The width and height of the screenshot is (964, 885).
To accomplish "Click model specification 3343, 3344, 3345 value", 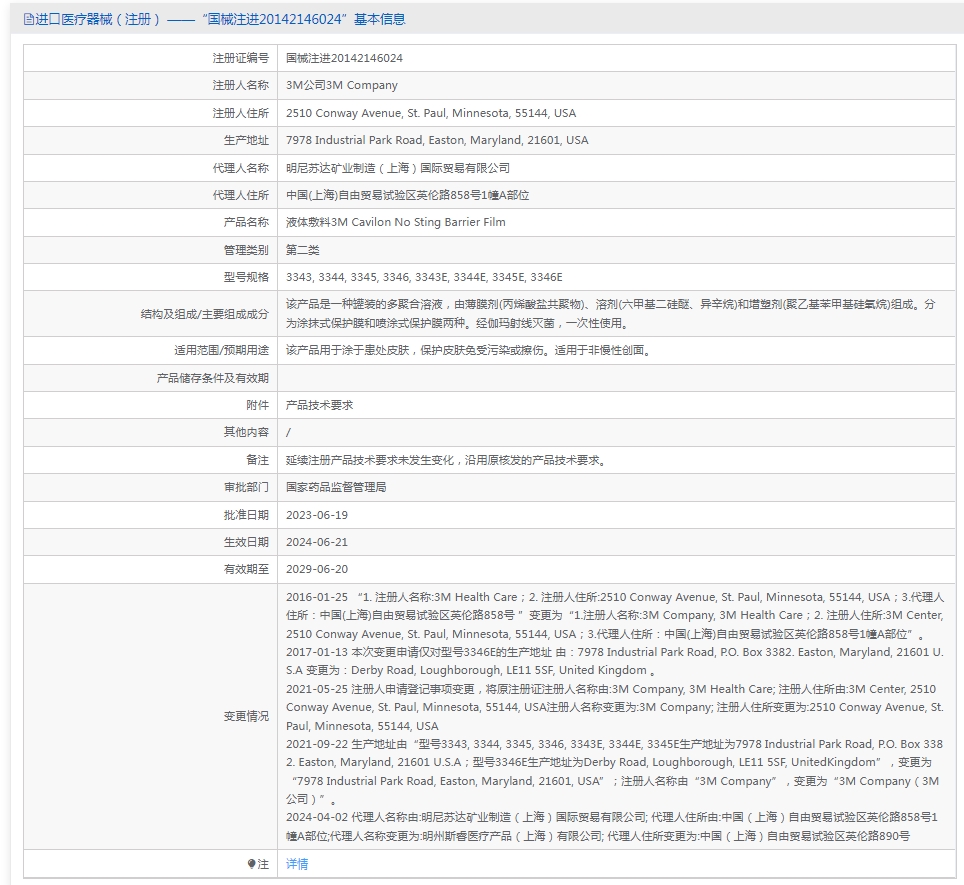I will pos(424,277).
